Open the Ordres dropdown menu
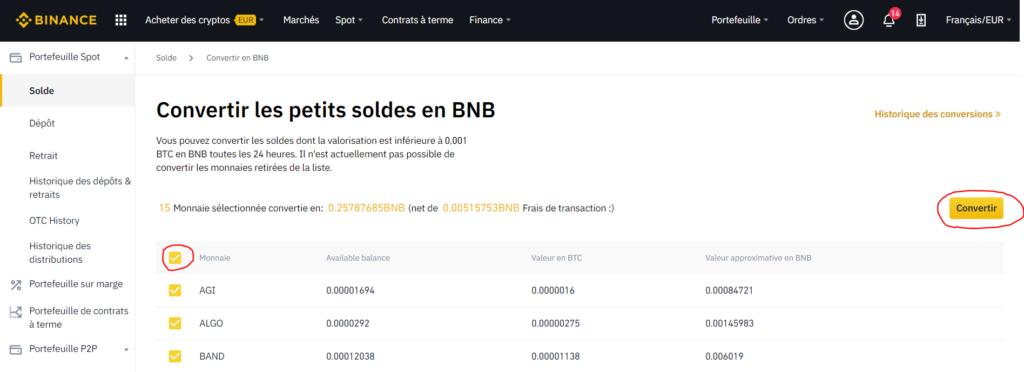 [806, 20]
